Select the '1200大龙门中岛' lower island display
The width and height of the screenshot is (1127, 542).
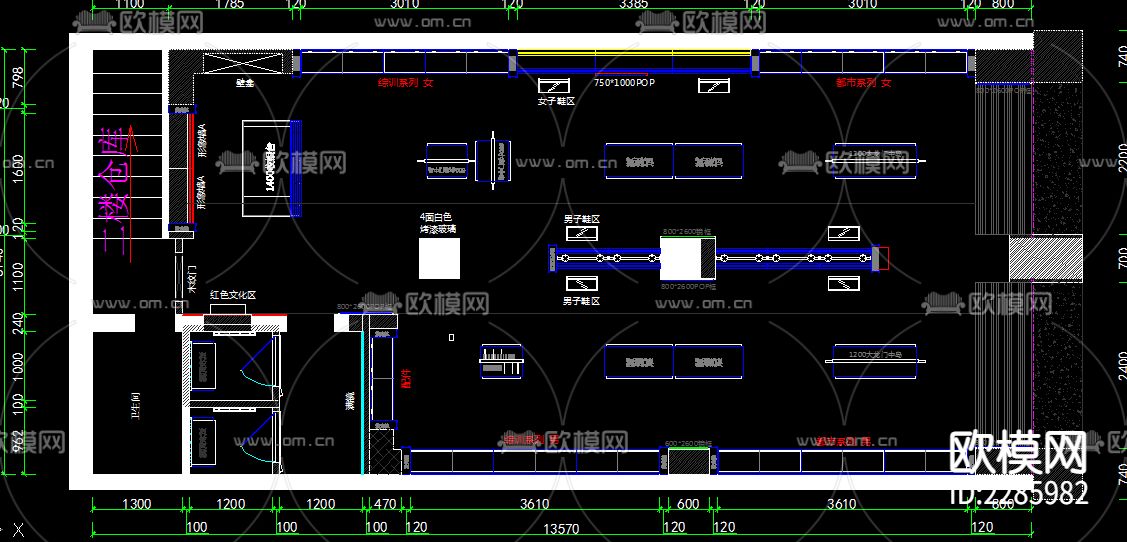[875, 362]
